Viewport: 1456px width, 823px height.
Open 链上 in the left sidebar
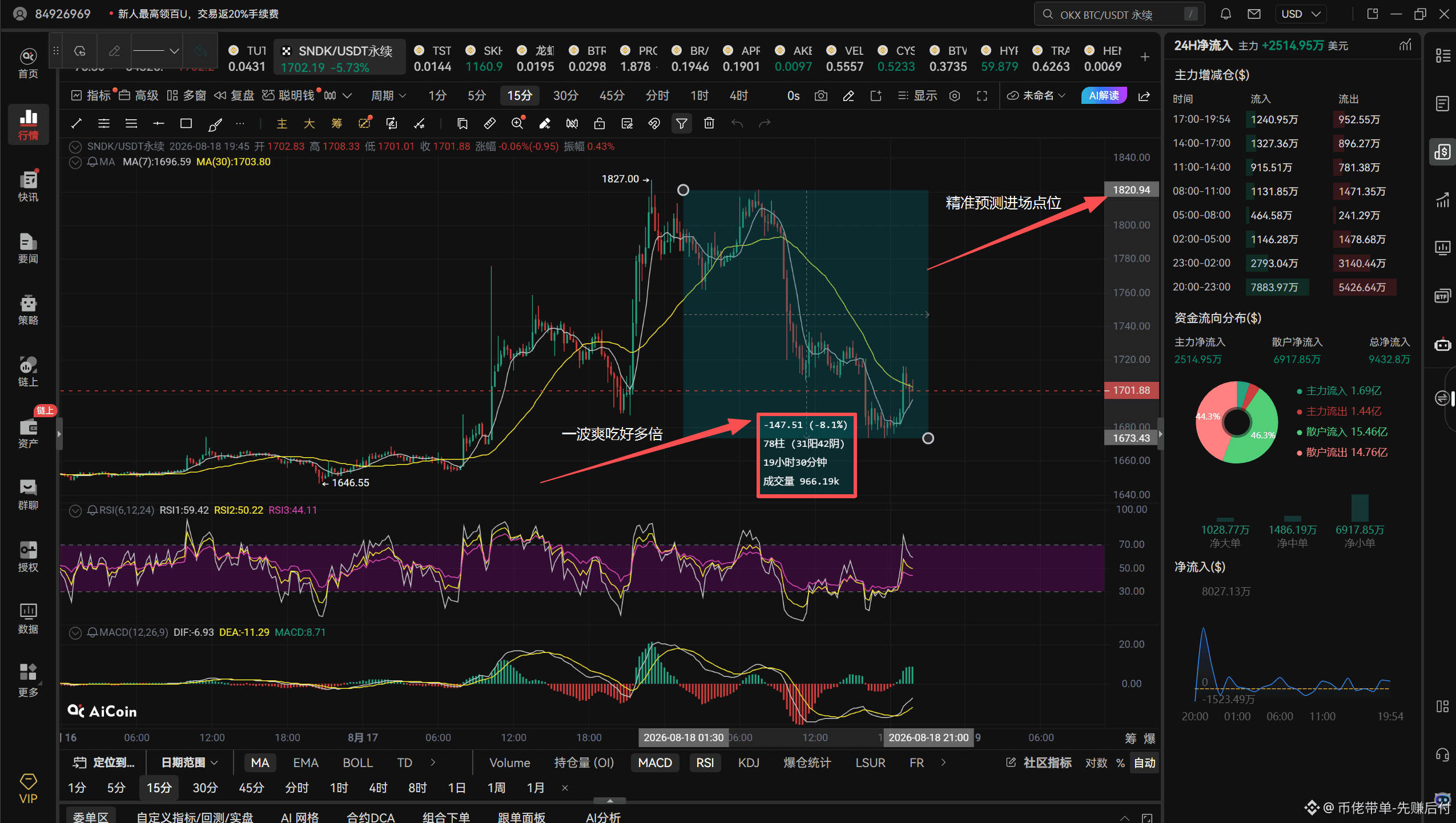tap(28, 371)
